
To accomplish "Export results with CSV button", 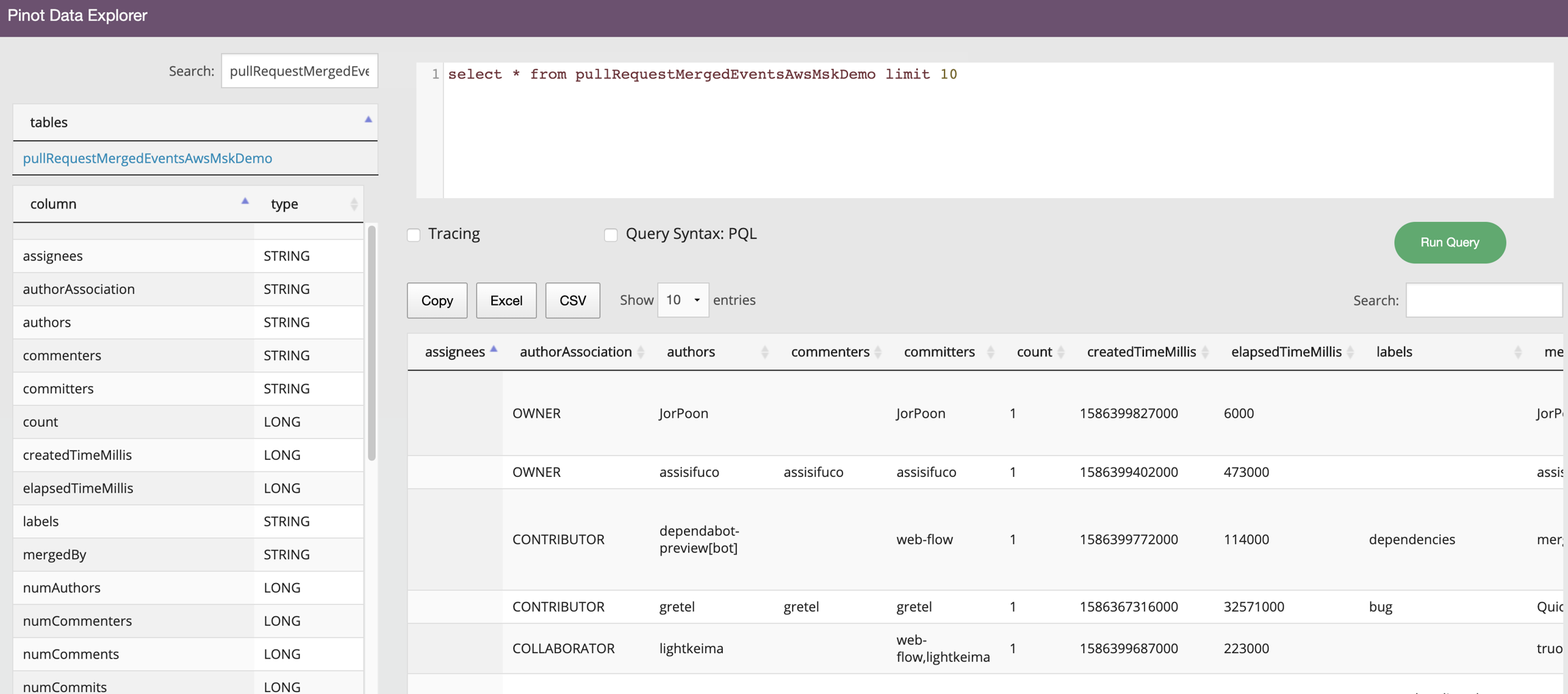I will point(572,300).
